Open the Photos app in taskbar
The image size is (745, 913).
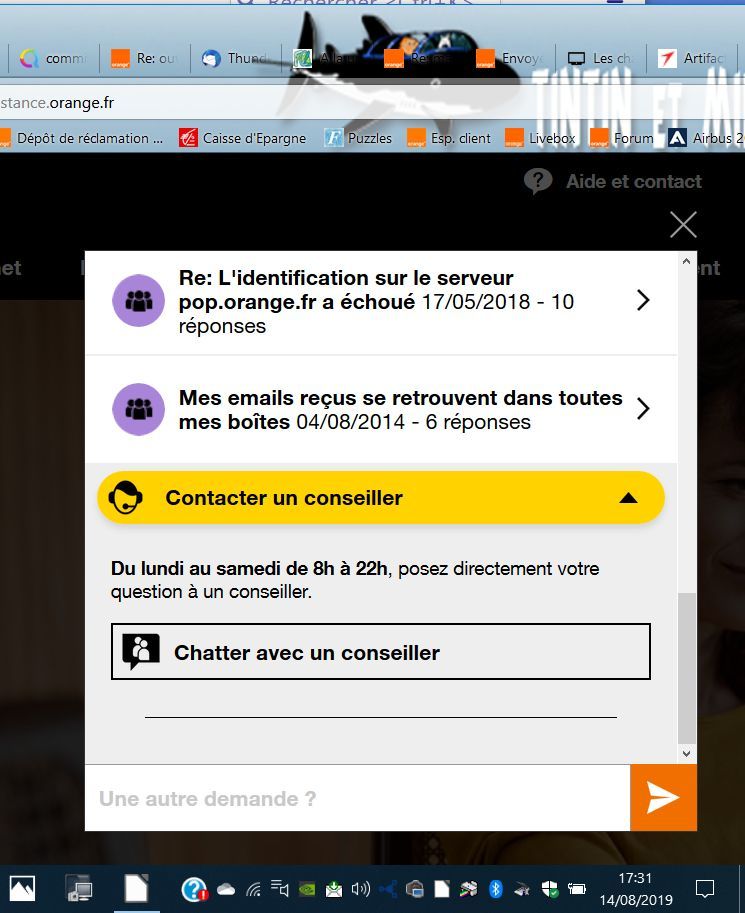tap(22, 889)
